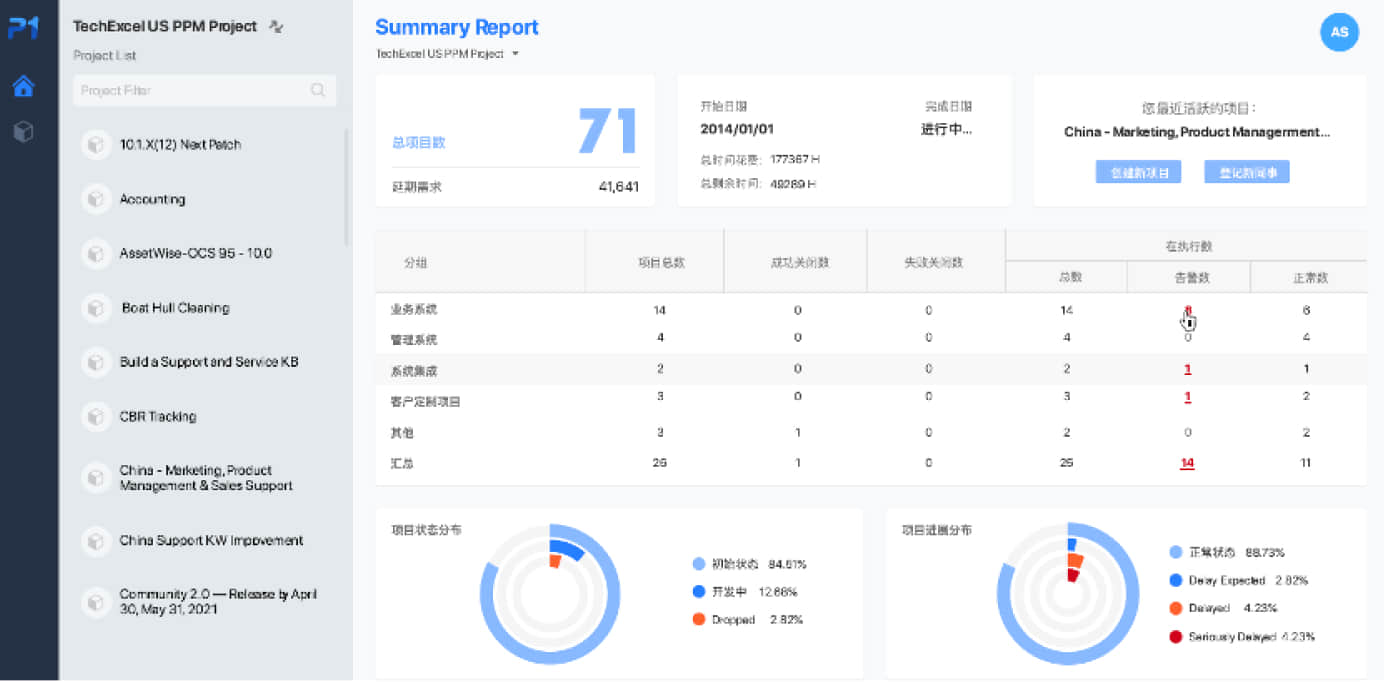Select China - Marketing, Product Management & Sales Support in the project list
The image size is (1386, 682).
206,478
